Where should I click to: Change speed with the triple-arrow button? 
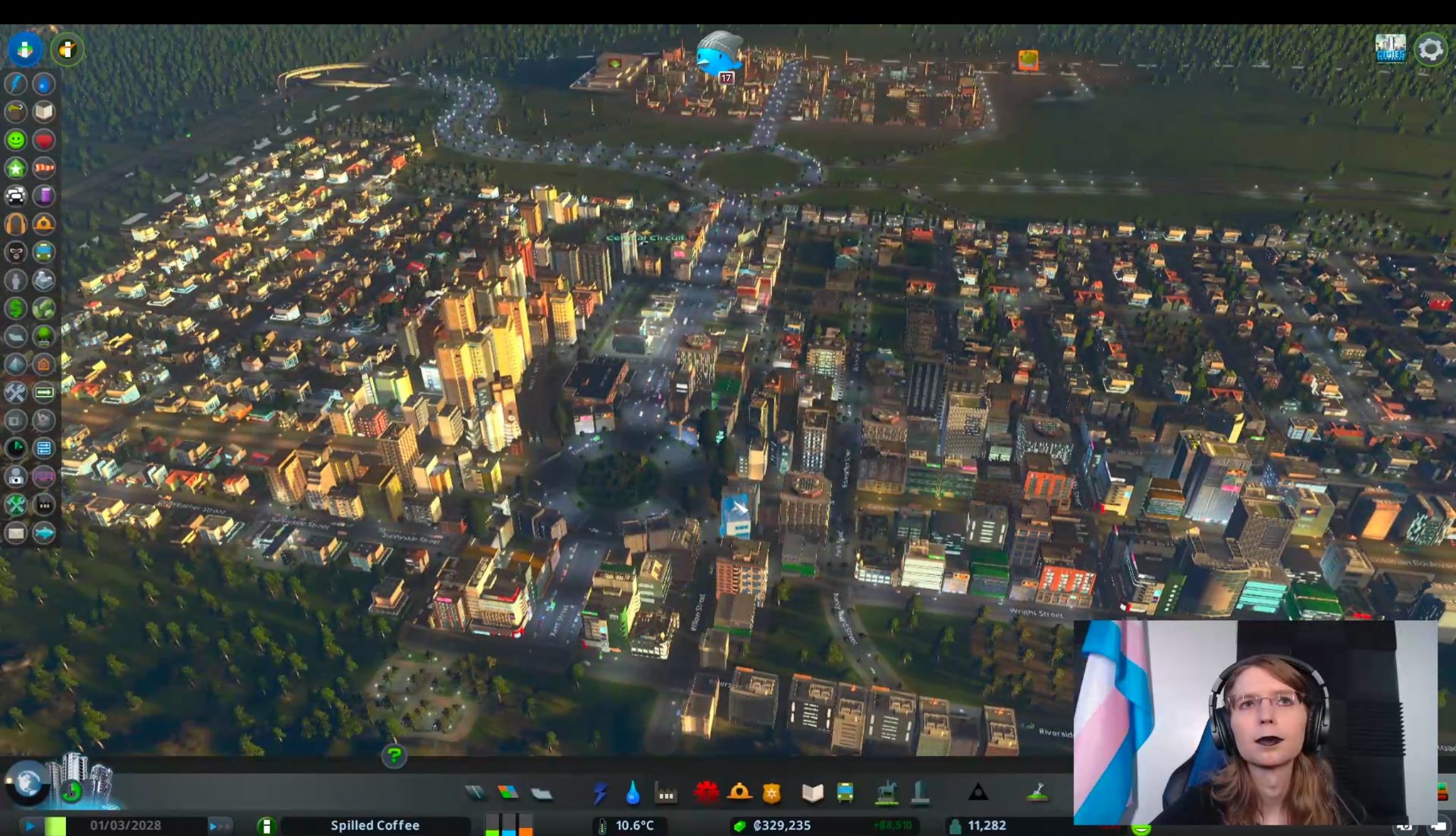220,826
